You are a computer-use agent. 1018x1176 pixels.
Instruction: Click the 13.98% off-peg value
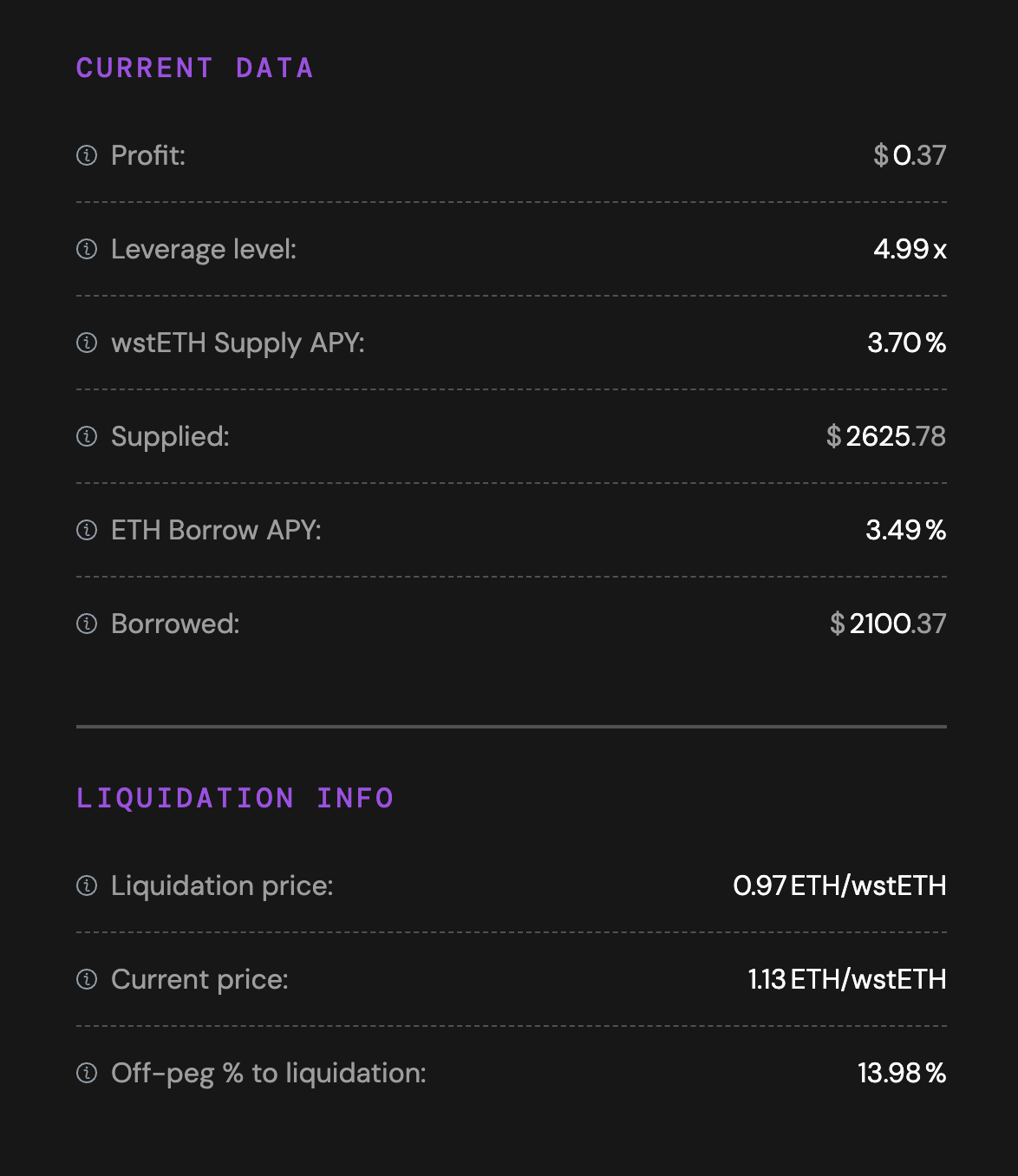(902, 1073)
